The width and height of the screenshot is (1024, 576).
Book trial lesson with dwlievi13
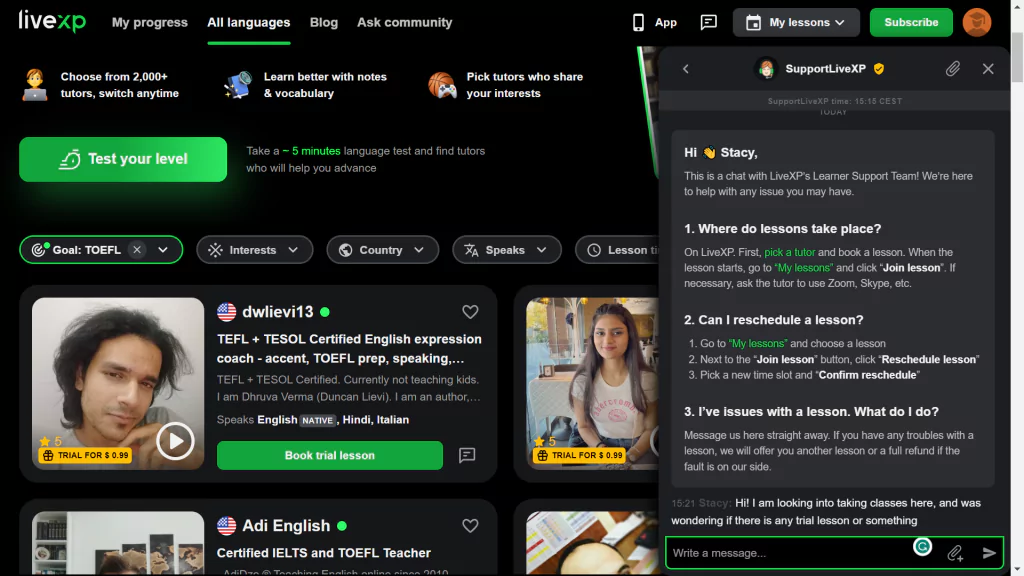pyautogui.click(x=330, y=455)
